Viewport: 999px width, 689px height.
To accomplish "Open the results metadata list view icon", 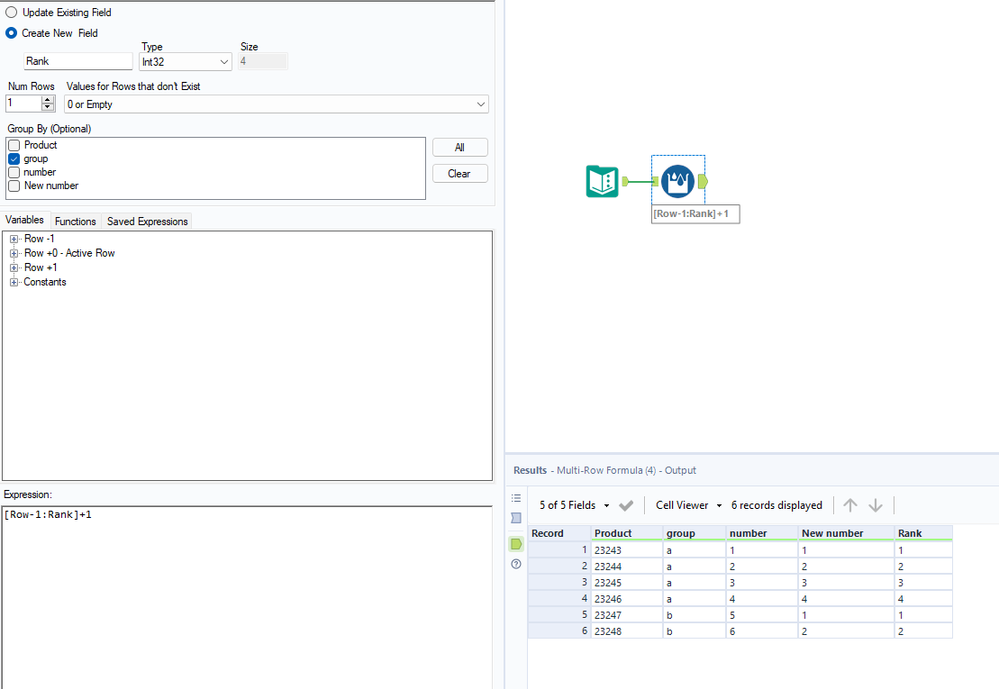I will coord(516,498).
